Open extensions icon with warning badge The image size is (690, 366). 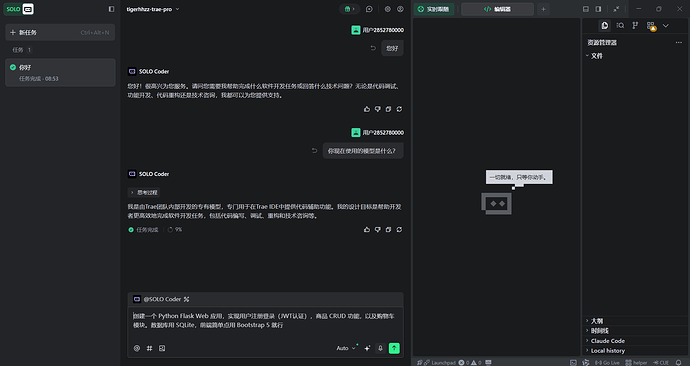pos(651,26)
